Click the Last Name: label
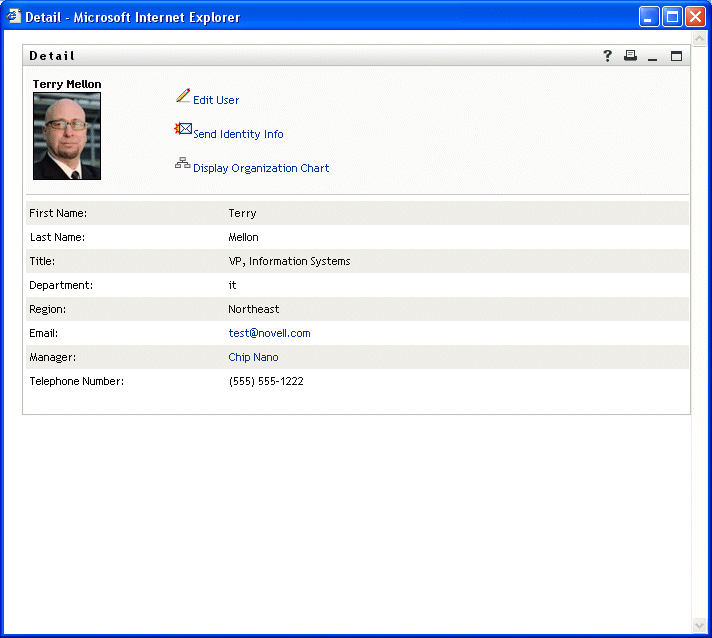Screen dimensions: 712x638 click(x=57, y=237)
